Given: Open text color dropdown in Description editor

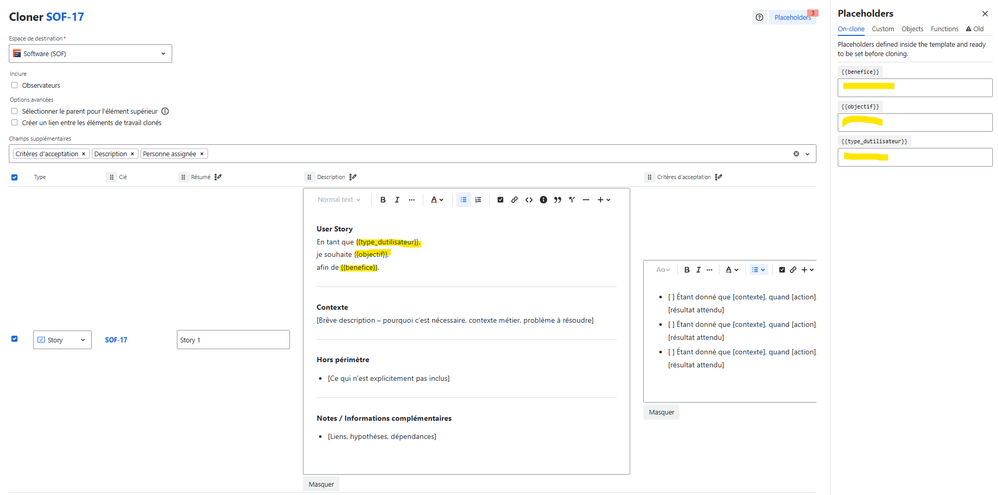Looking at the screenshot, I should click(x=437, y=200).
